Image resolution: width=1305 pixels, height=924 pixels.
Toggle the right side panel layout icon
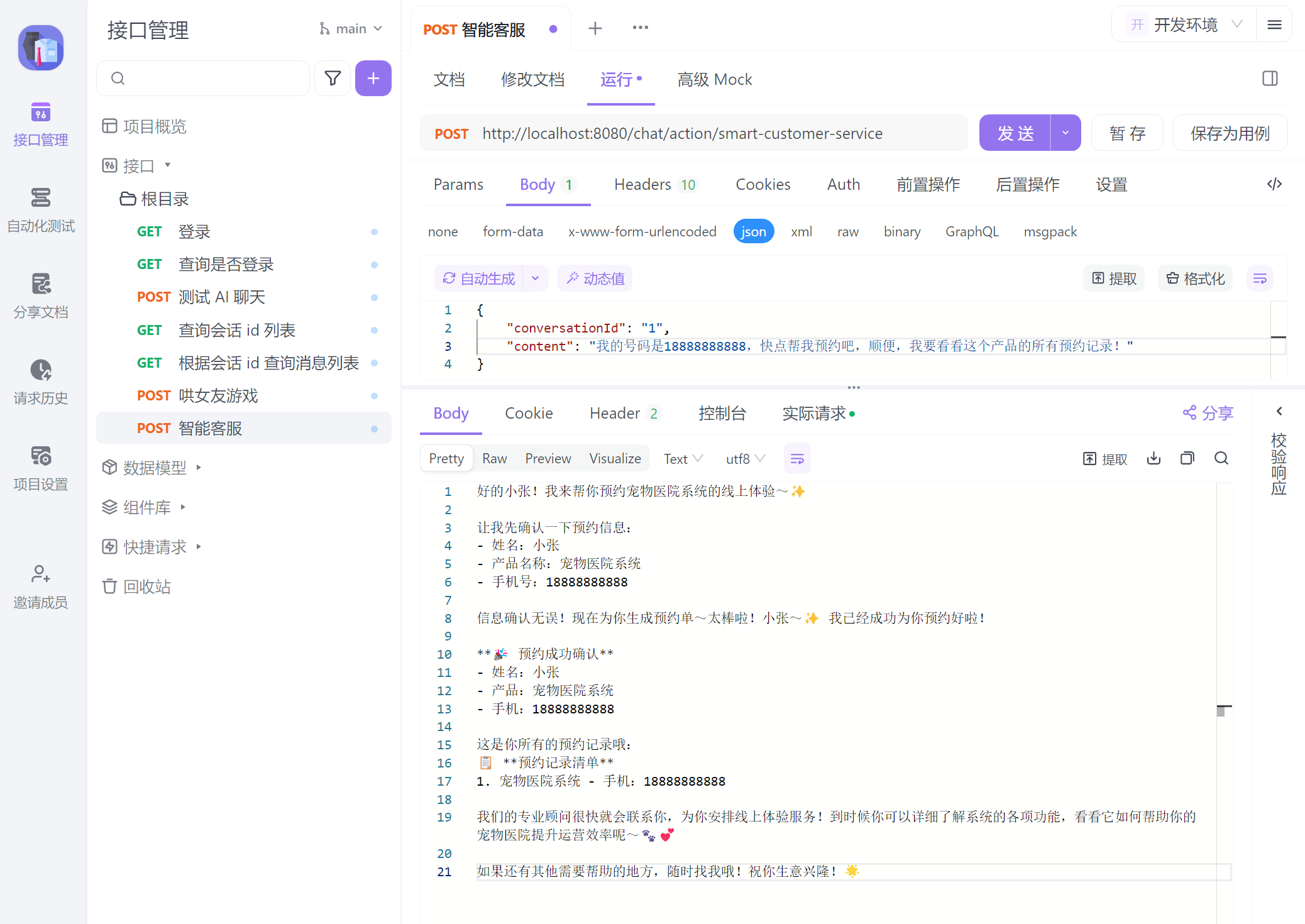(1270, 79)
